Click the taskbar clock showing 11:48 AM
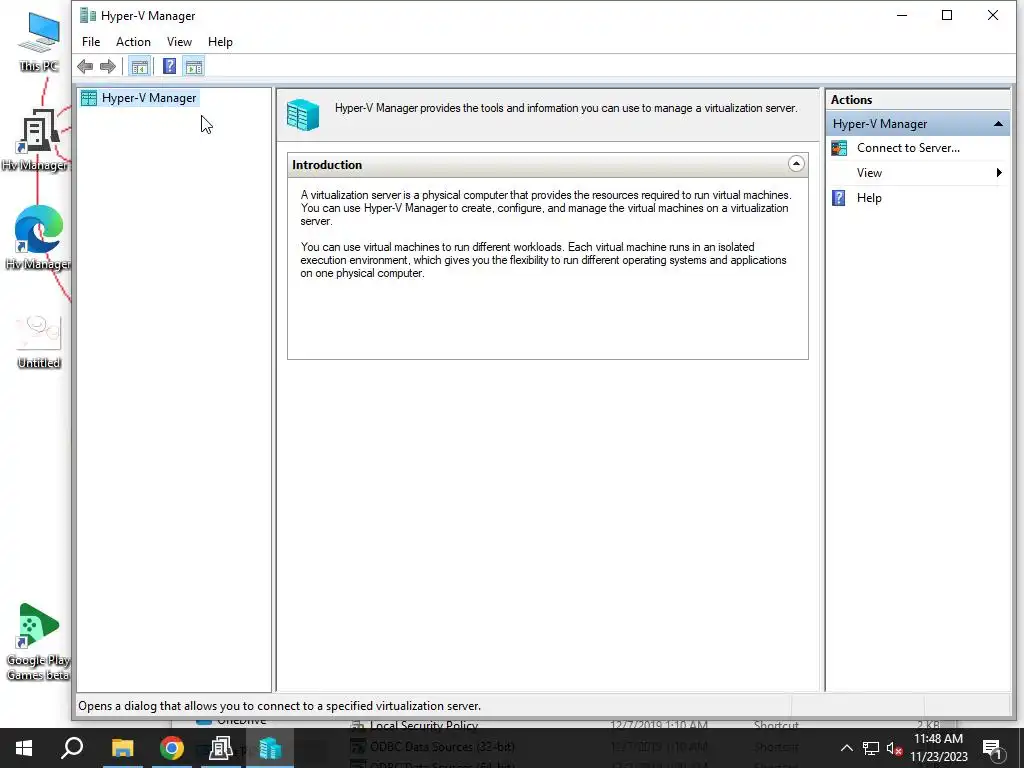Image resolution: width=1024 pixels, height=768 pixels. 939,748
